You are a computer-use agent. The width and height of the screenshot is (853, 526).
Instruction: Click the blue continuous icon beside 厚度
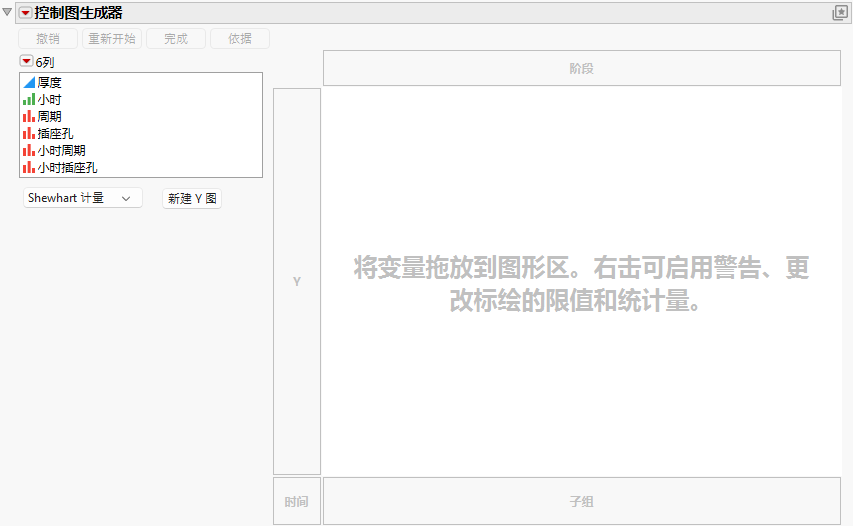[29, 82]
